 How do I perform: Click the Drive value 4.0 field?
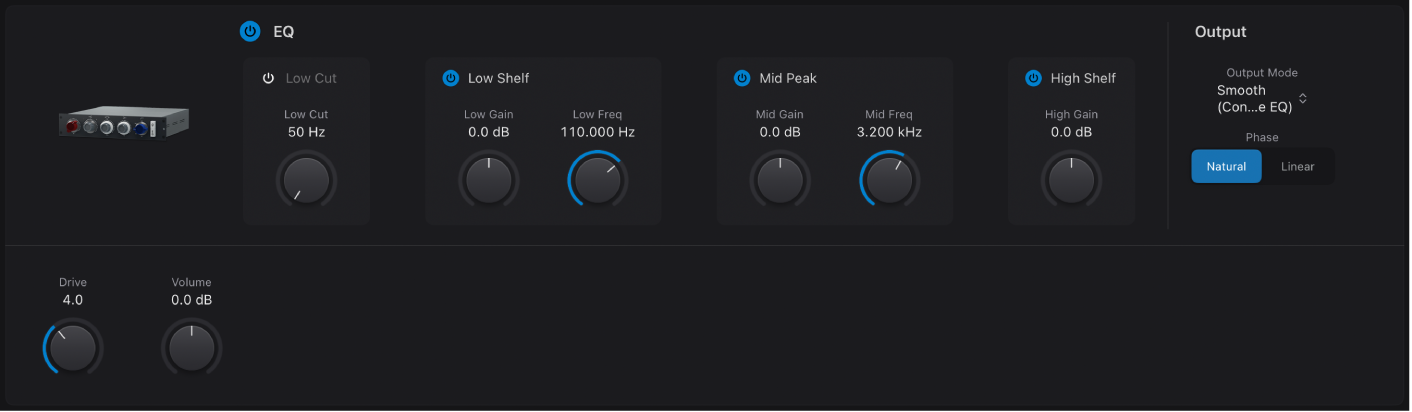point(73,300)
